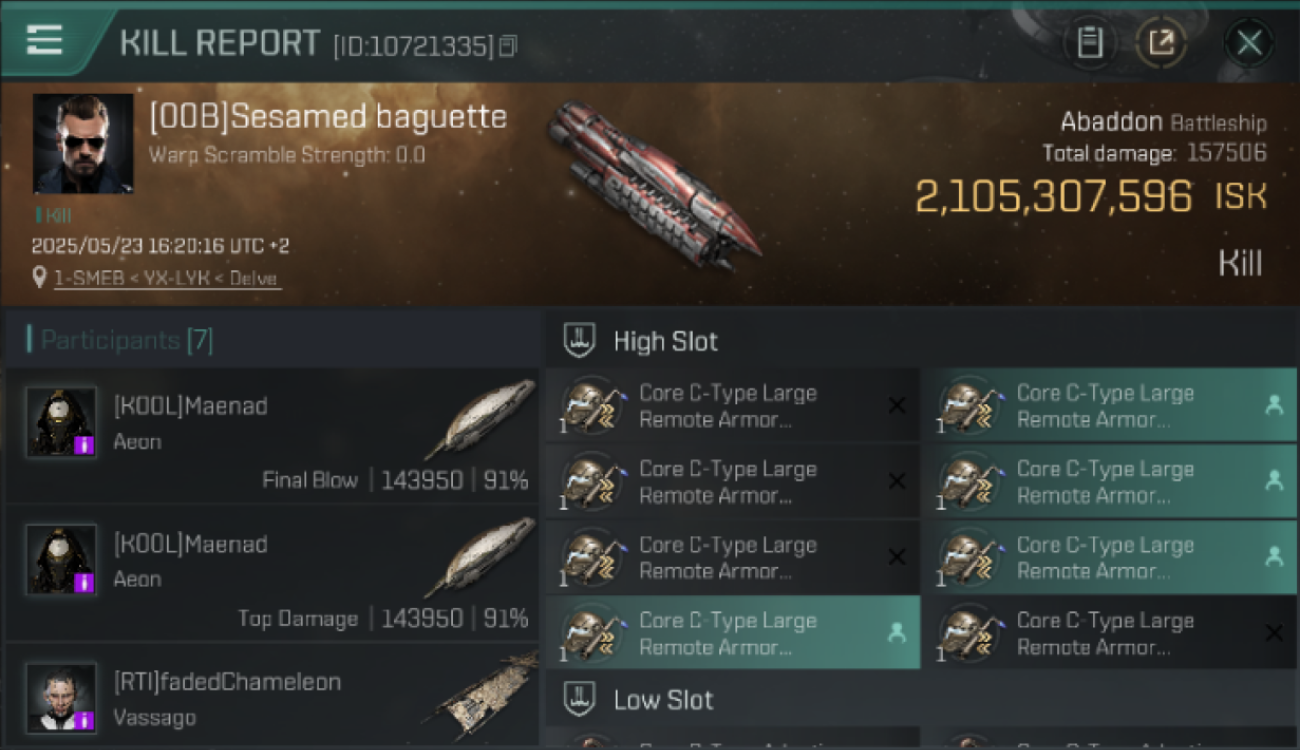Copy the kill report ID icon
The height and width of the screenshot is (750, 1300).
[x=508, y=46]
